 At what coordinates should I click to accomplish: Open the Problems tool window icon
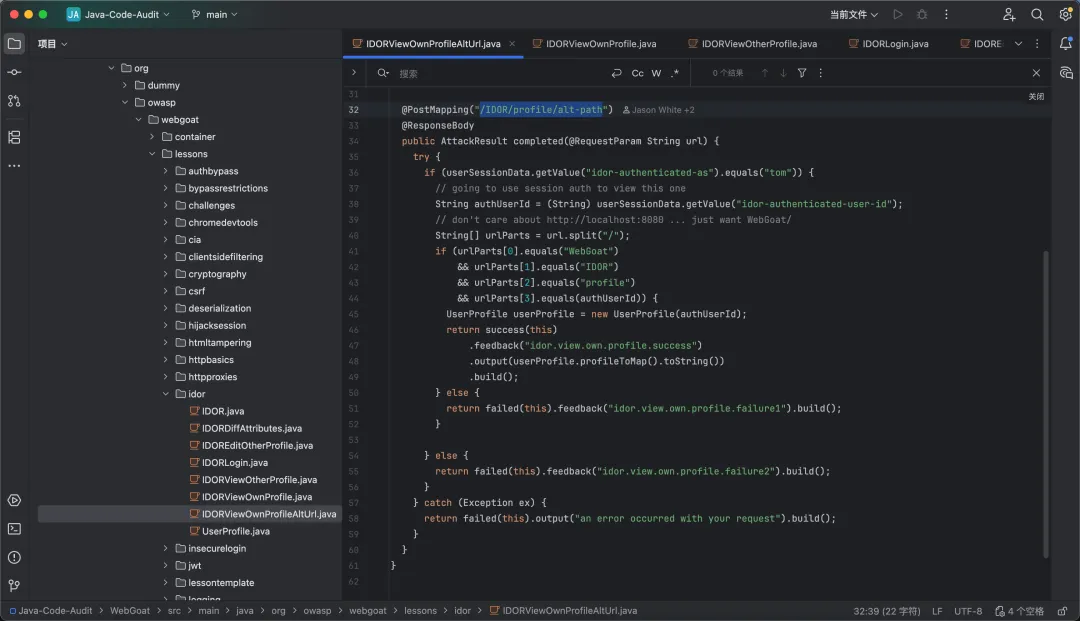coord(14,557)
